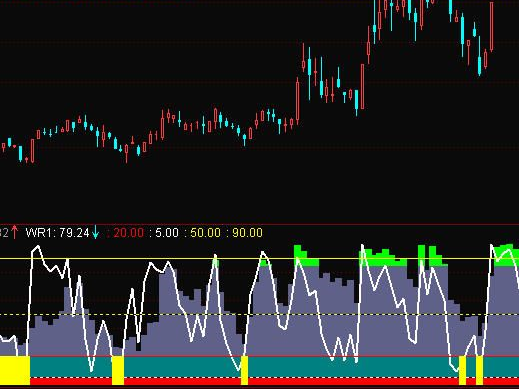Click the cyan down arrow after WR1

pyautogui.click(x=96, y=232)
